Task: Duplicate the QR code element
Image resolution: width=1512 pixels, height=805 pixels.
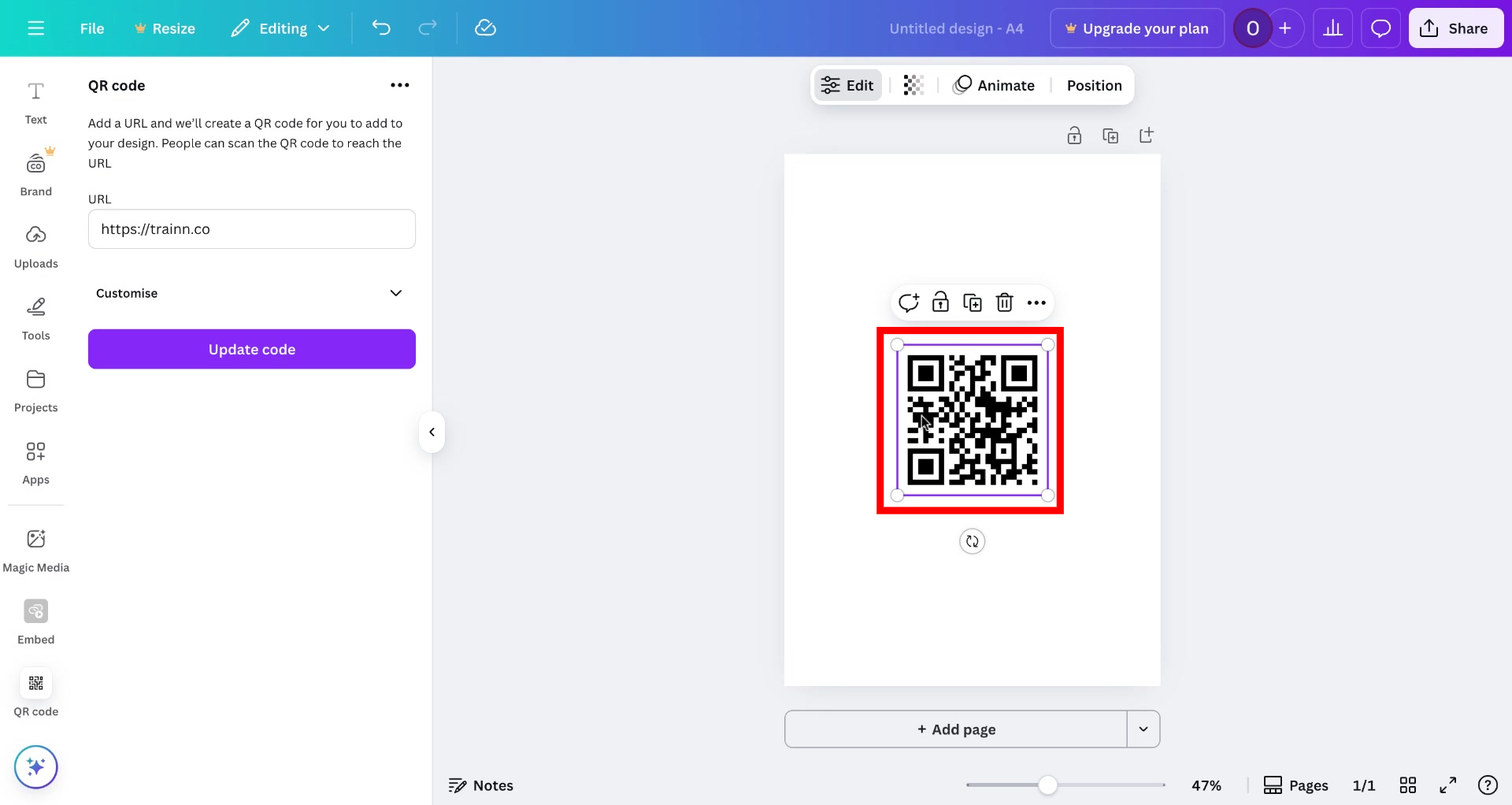Action: tap(973, 302)
